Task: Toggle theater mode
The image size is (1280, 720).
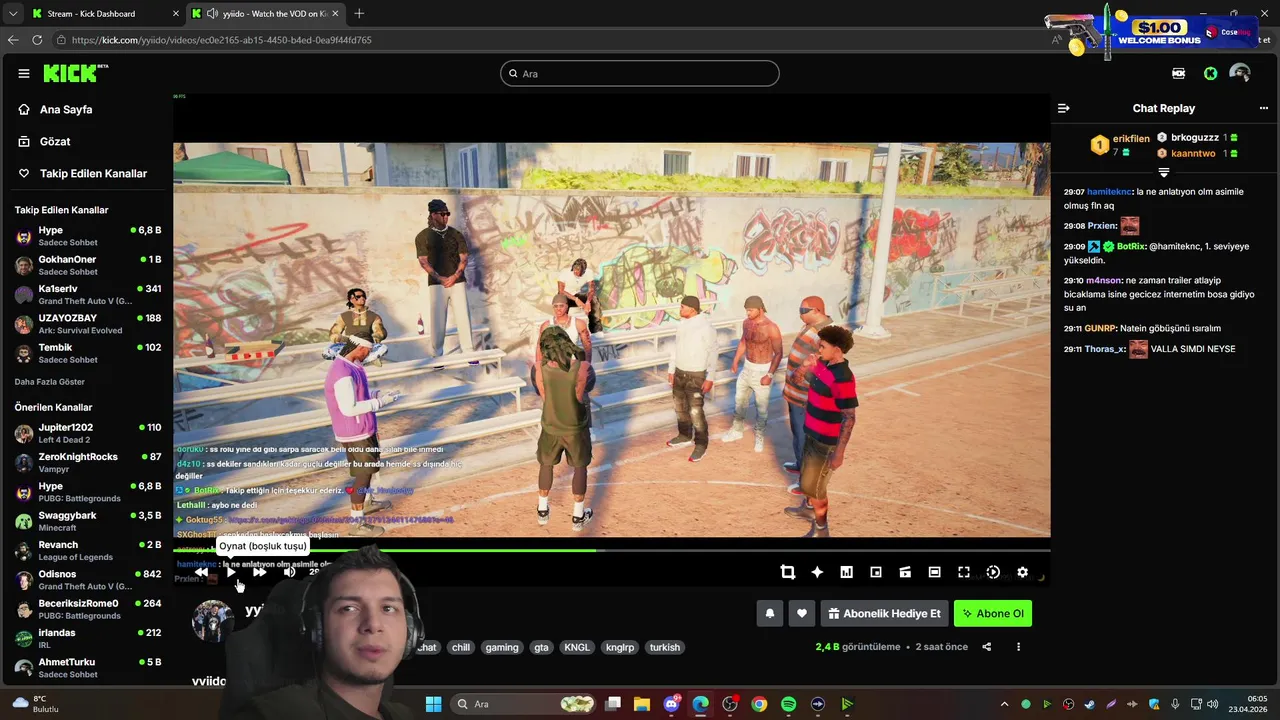Action: coord(934,572)
